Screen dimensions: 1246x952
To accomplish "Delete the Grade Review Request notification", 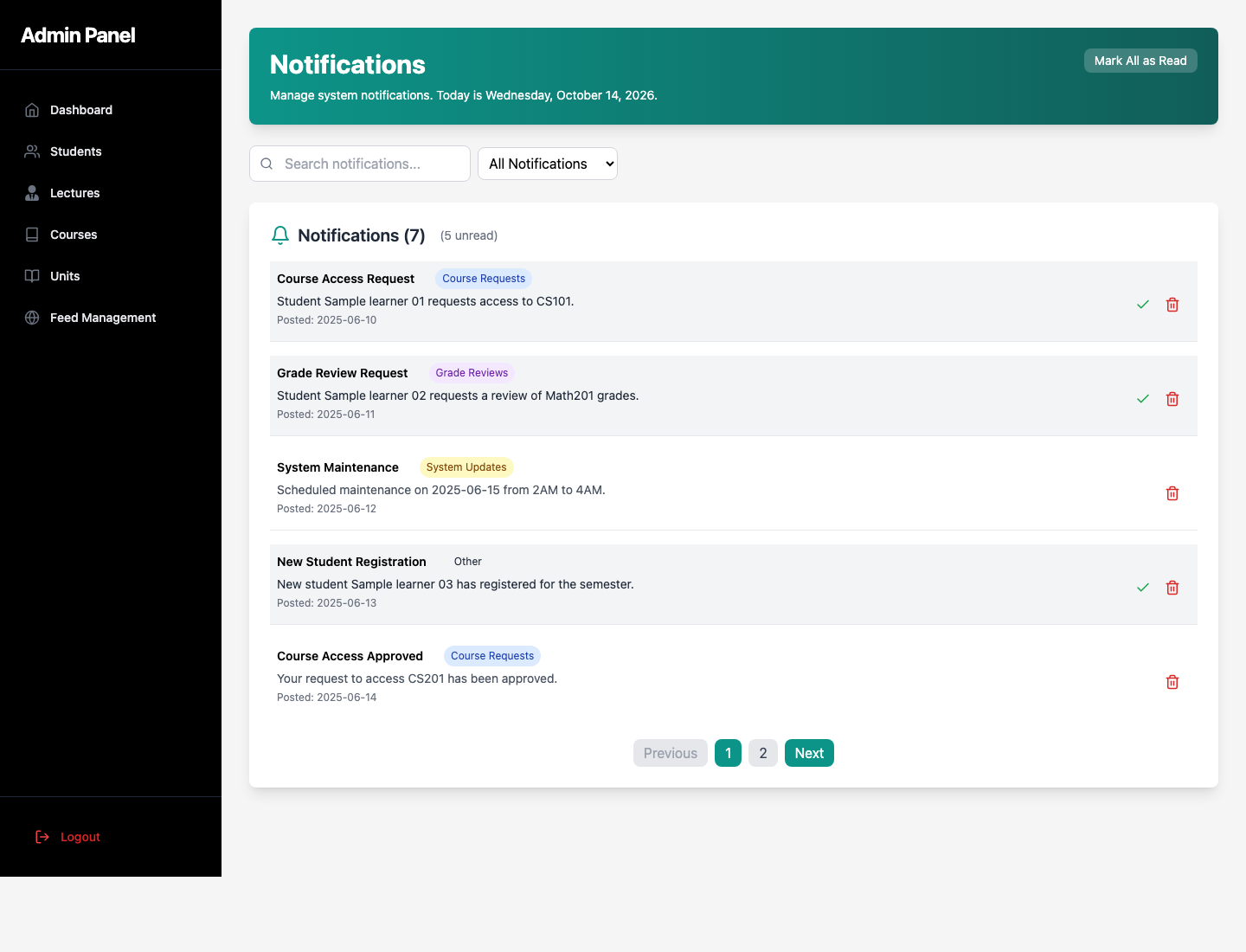I will (1172, 399).
